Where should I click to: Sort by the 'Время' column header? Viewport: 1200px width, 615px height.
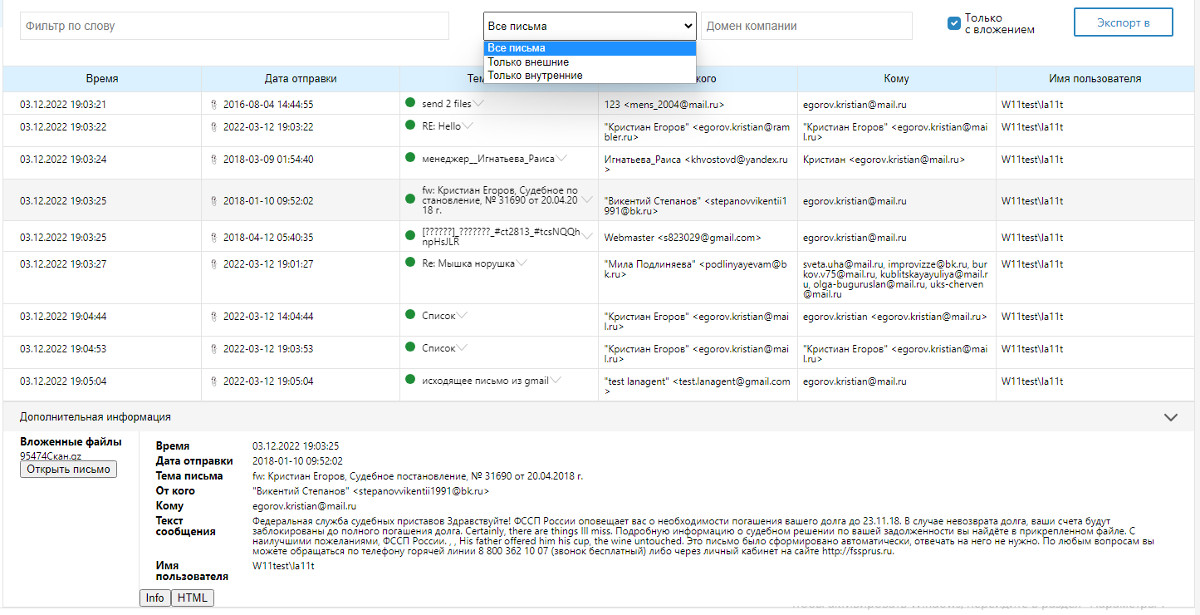coord(102,78)
